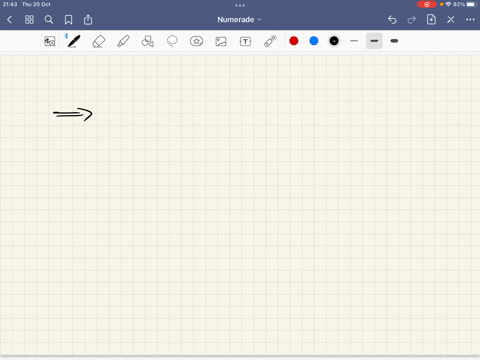Screen dimensions: 480x360
Task: Open the page thumbnails grid view
Action: [x=29, y=20]
